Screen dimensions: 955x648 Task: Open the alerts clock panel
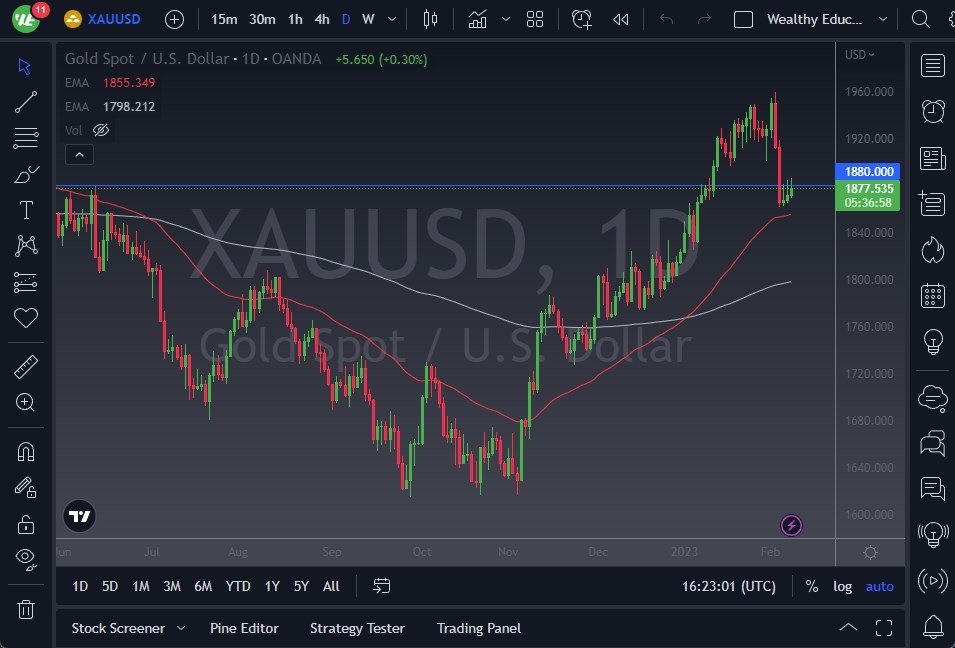[x=932, y=111]
